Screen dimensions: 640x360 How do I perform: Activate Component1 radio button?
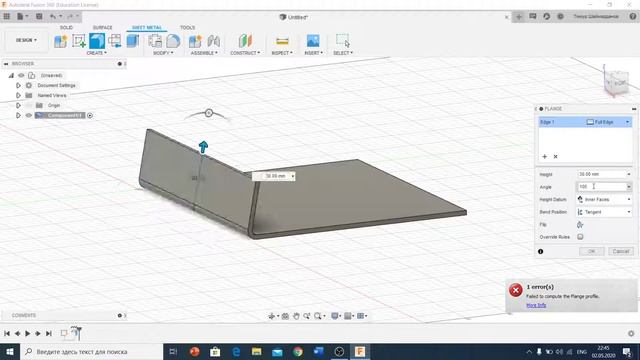point(90,116)
